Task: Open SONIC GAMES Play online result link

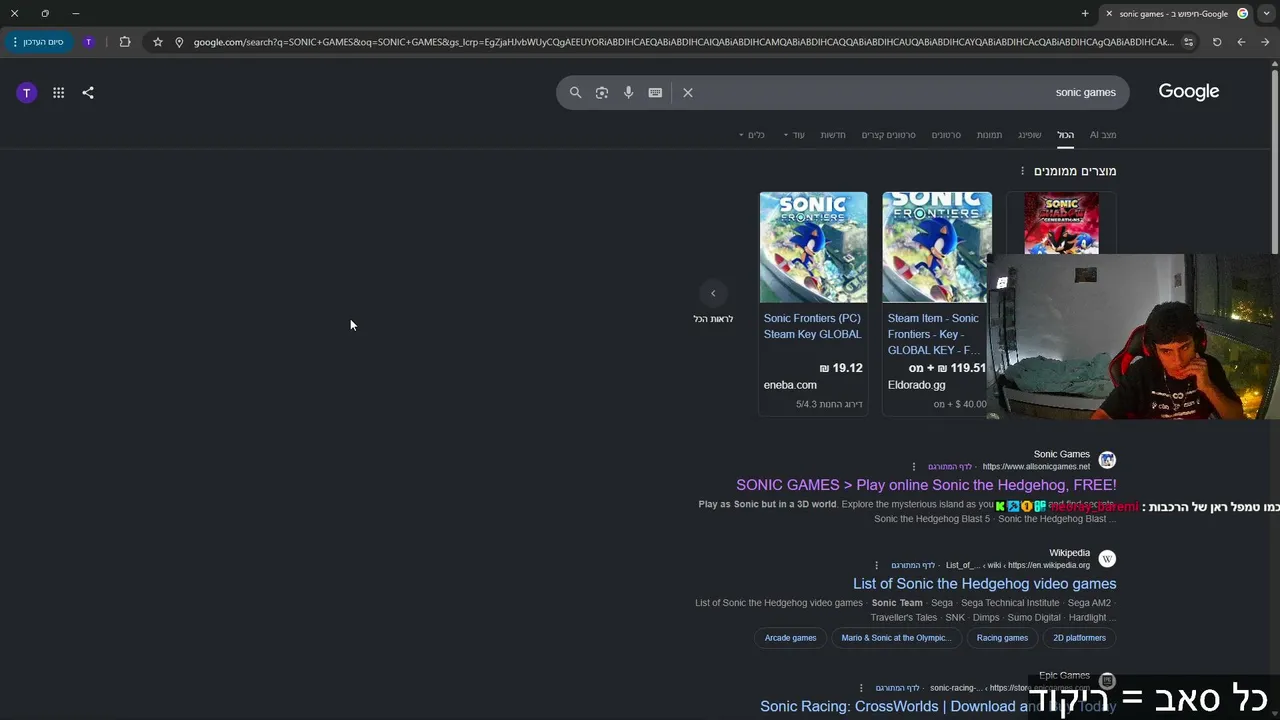Action: point(926,485)
